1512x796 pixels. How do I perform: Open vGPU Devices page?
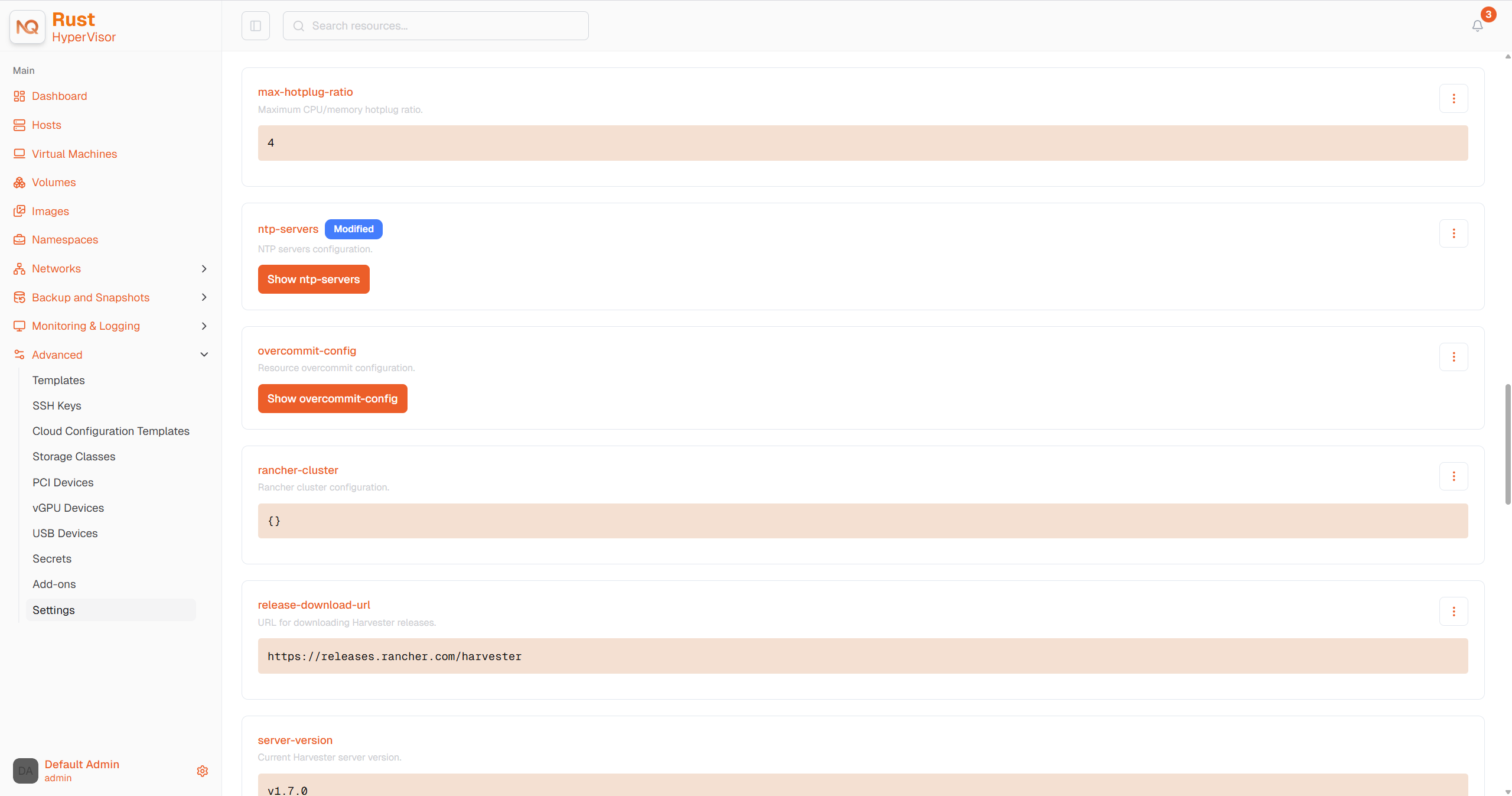point(68,508)
